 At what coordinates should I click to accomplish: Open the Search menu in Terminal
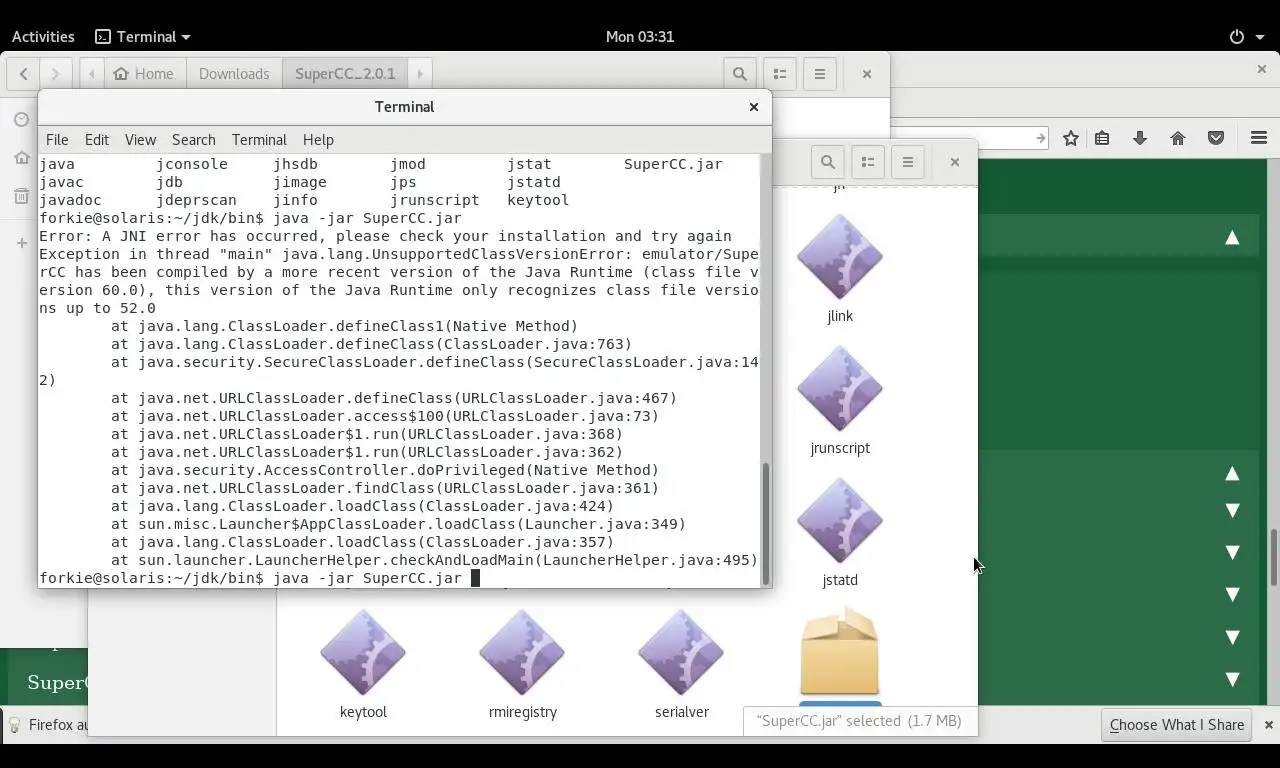click(194, 140)
